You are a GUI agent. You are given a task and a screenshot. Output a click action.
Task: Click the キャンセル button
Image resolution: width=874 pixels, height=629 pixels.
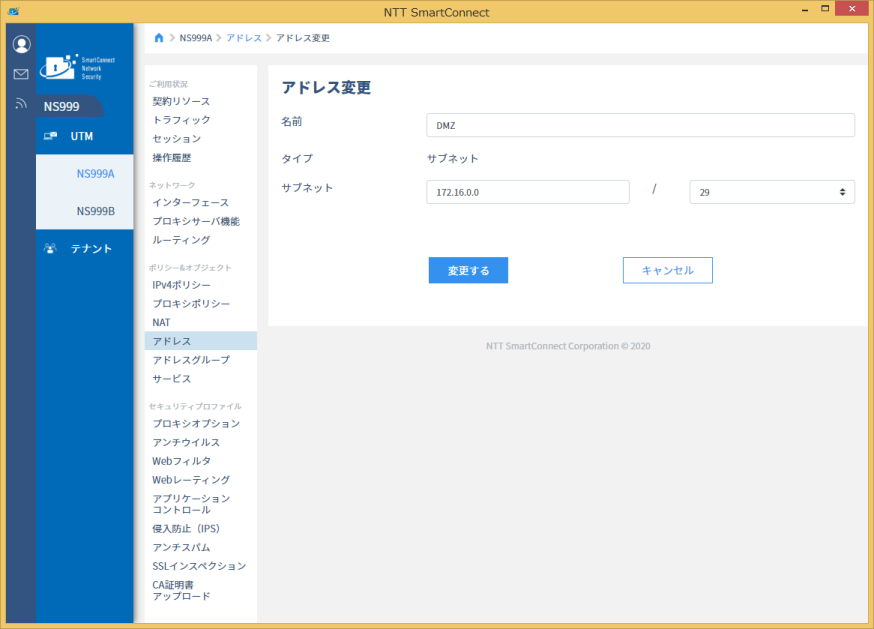pyautogui.click(x=668, y=270)
